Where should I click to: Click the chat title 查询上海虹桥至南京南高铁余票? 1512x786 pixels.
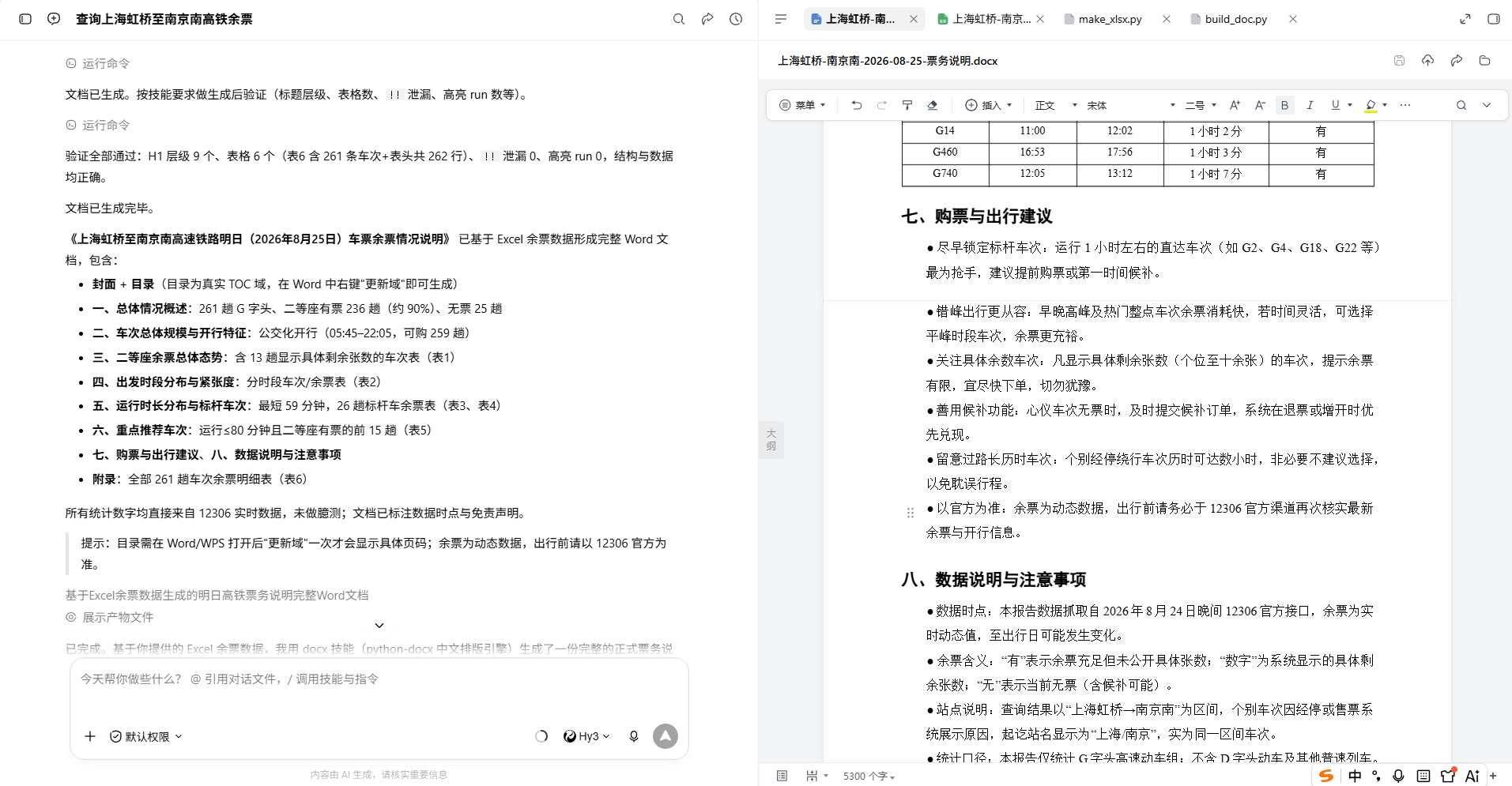pos(164,19)
